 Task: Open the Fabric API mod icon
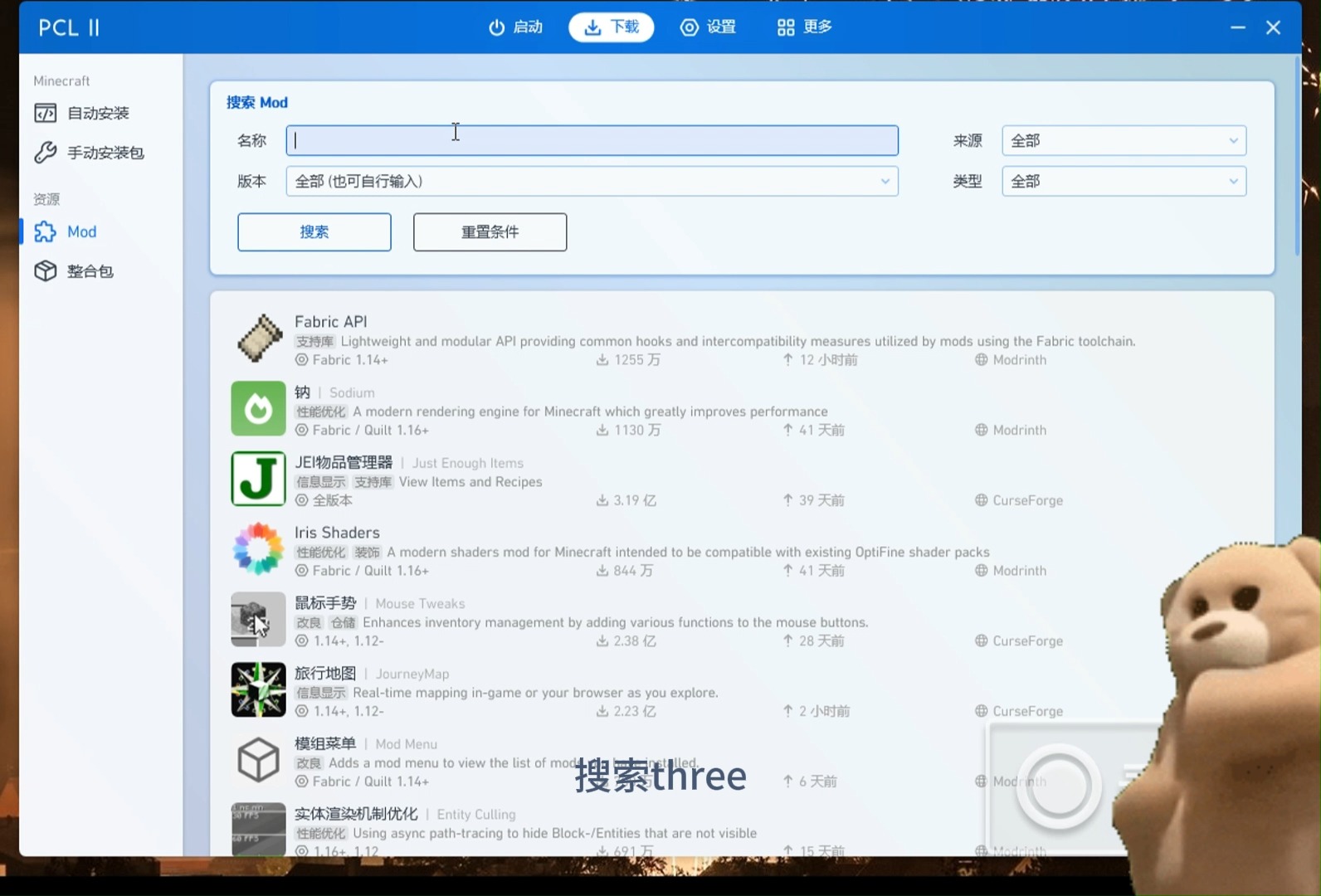pos(258,338)
